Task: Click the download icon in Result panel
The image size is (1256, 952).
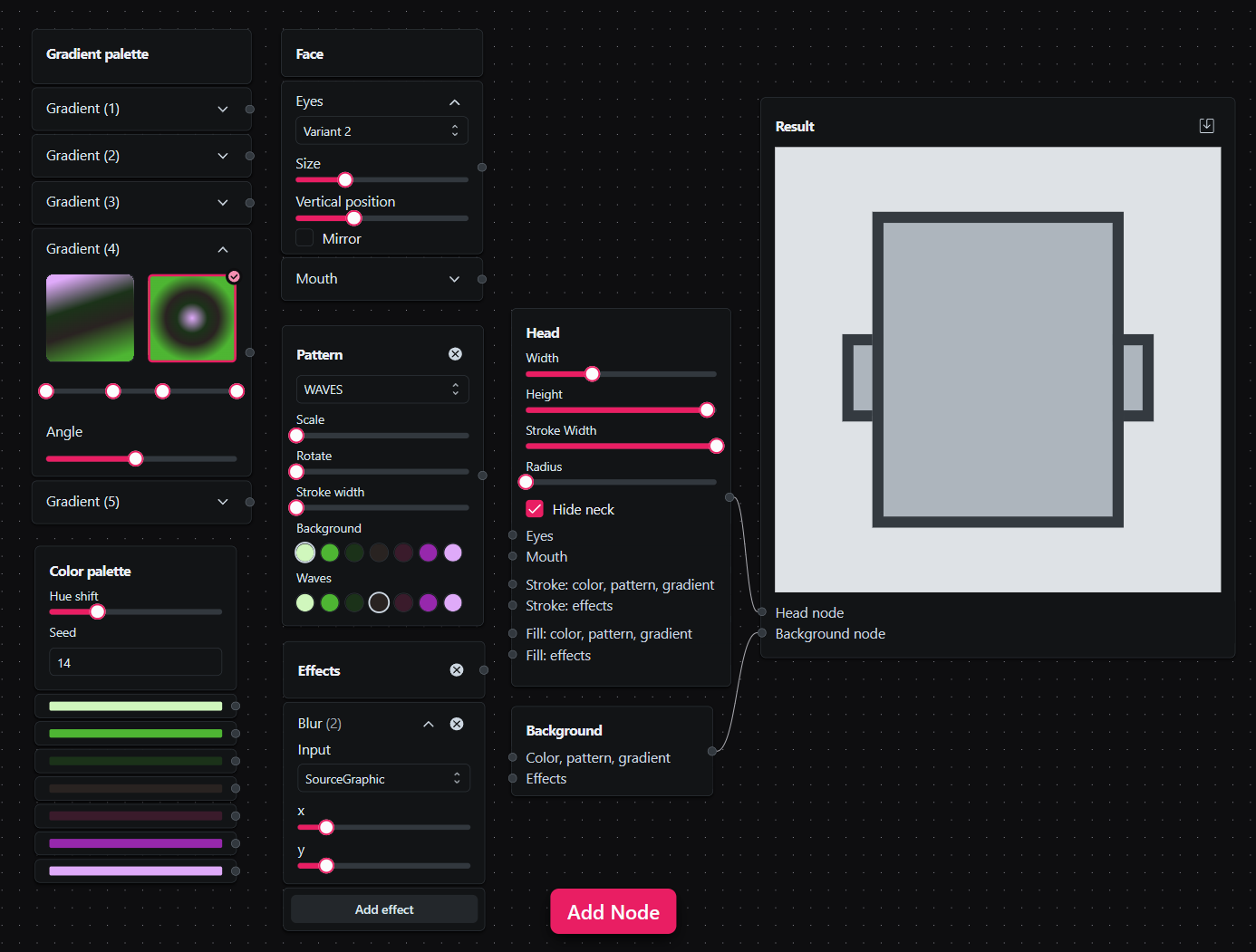Action: pos(1206,126)
